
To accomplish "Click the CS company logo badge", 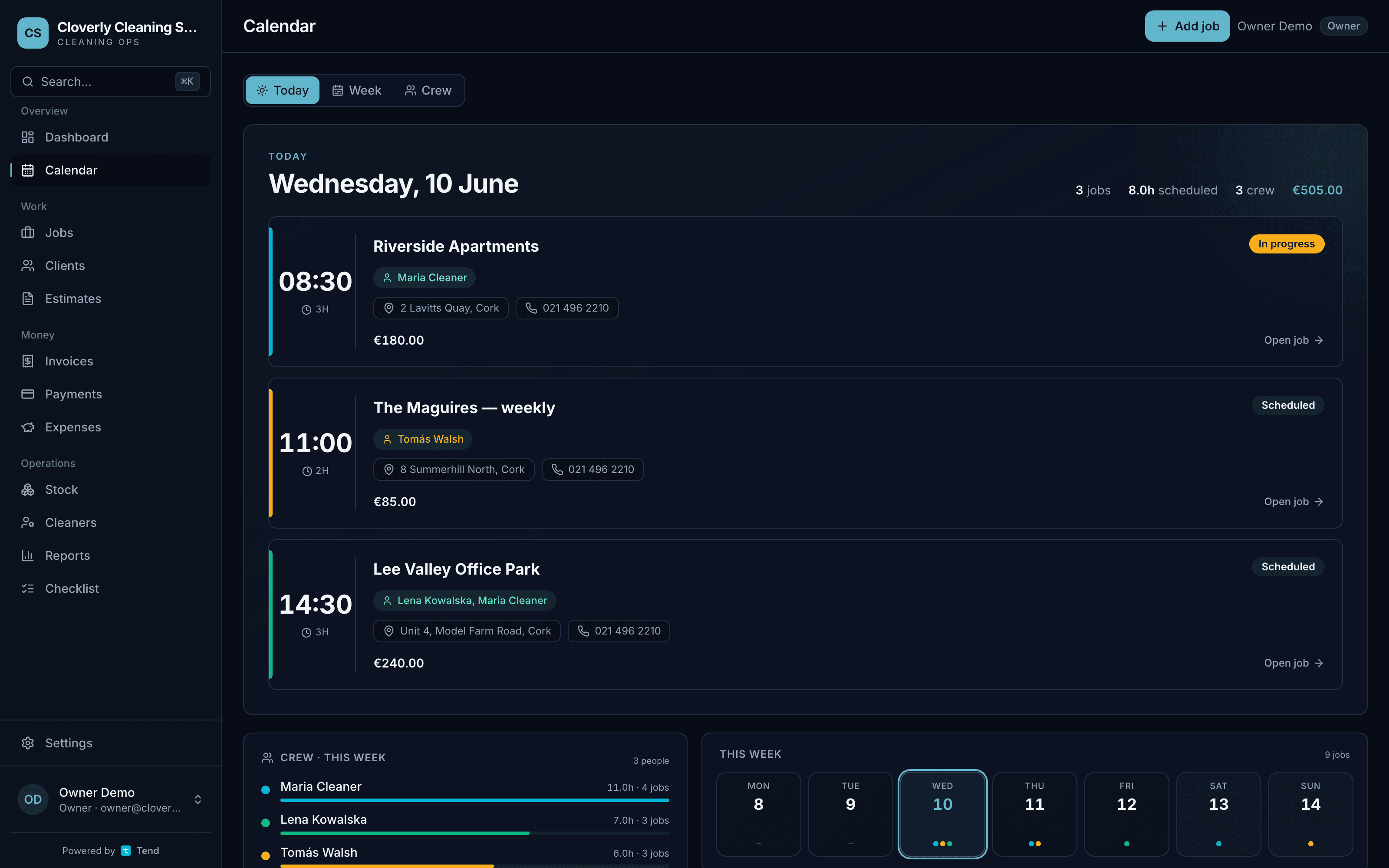I will tap(33, 33).
